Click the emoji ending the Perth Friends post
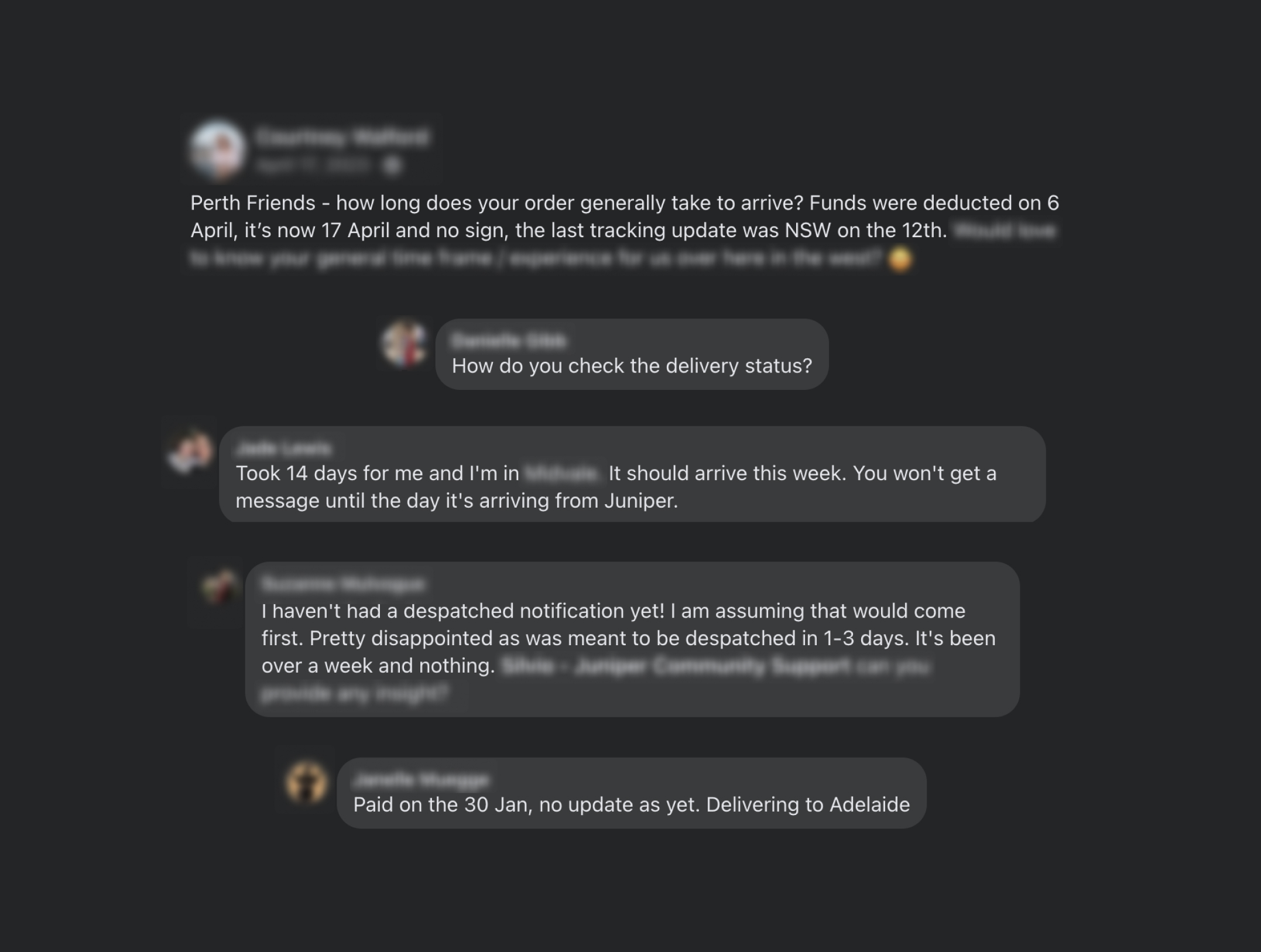The width and height of the screenshot is (1261, 952). (x=900, y=259)
